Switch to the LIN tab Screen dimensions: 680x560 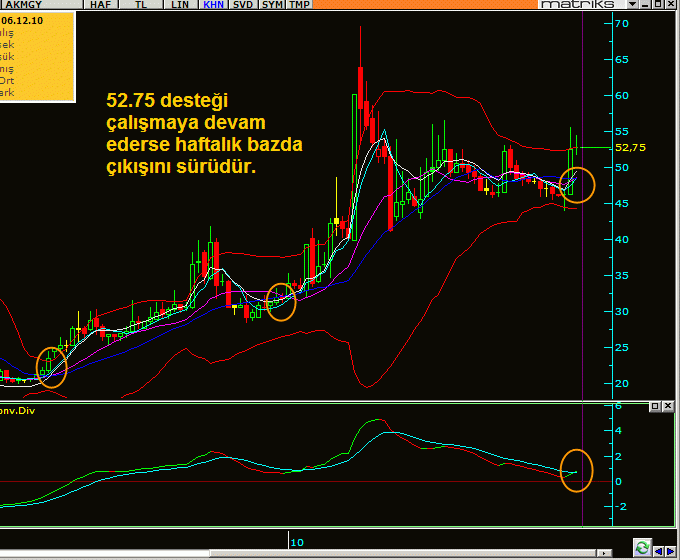pos(181,5)
